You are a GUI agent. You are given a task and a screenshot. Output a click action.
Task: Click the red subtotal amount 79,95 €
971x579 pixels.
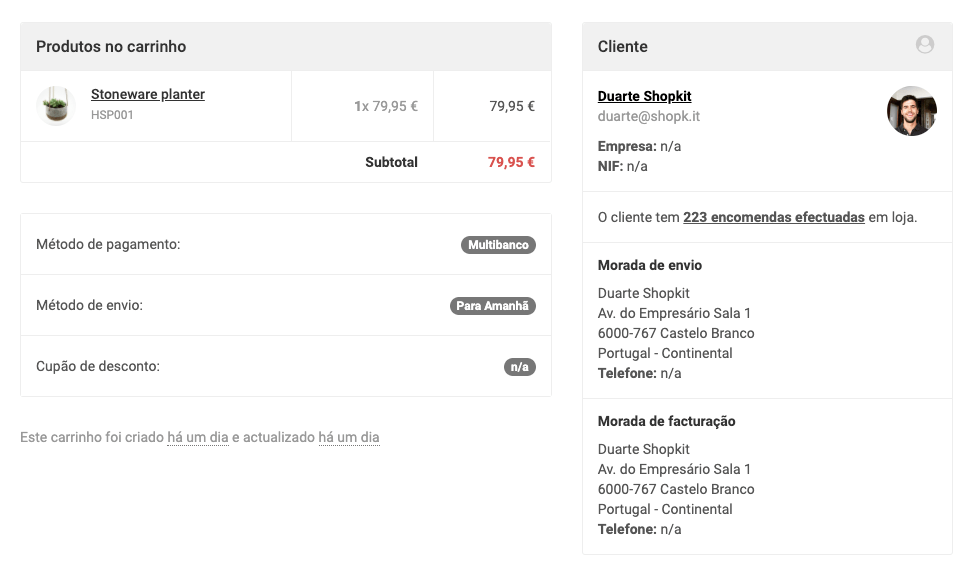[x=511, y=162]
